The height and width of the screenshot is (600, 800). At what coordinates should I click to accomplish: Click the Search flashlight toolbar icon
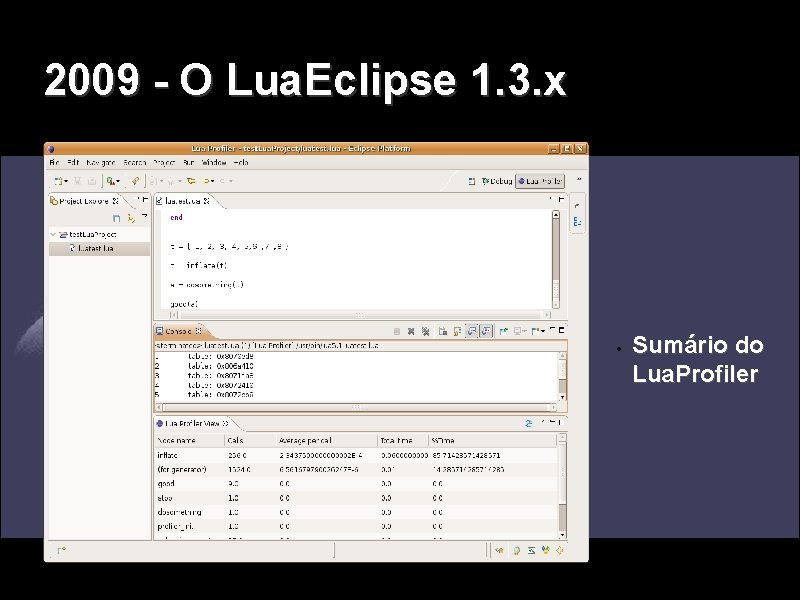(135, 181)
